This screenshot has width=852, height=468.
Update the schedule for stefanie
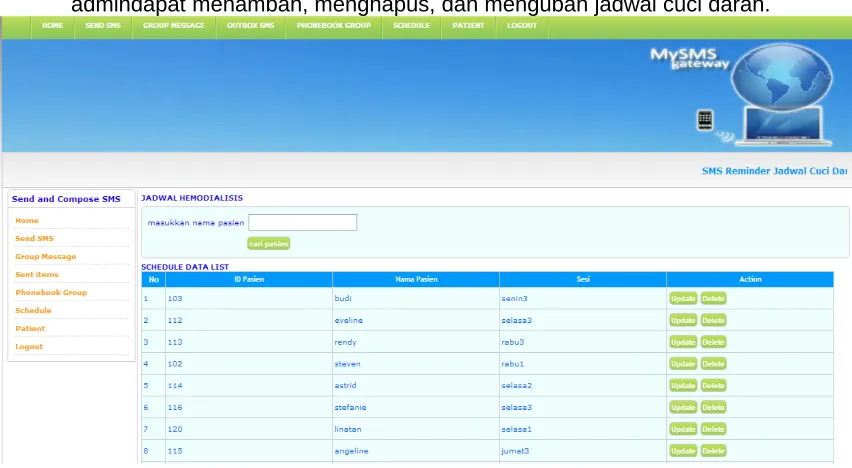click(683, 407)
